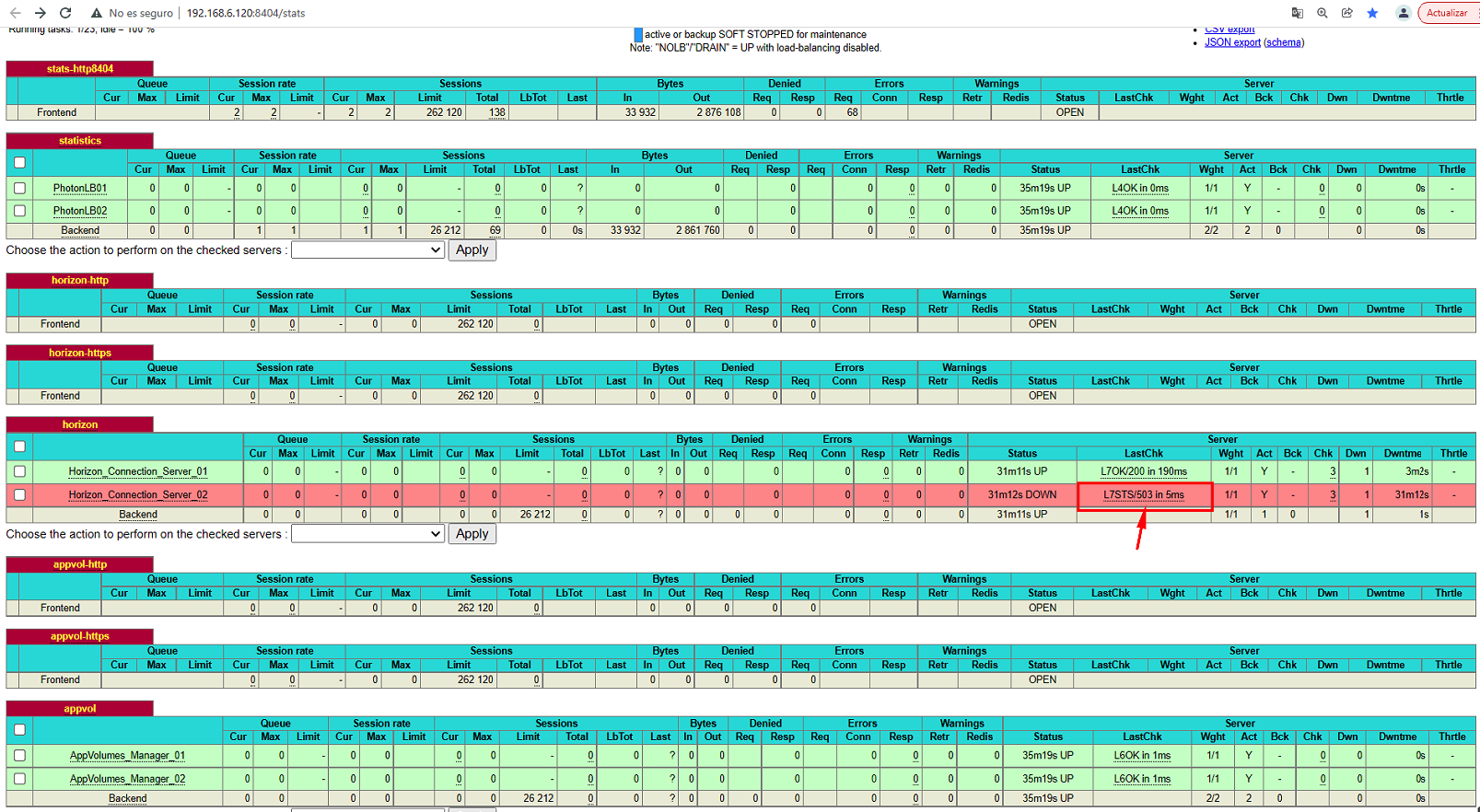
Task: Open the AppVolumes_Manager_02 link
Action: (x=127, y=779)
